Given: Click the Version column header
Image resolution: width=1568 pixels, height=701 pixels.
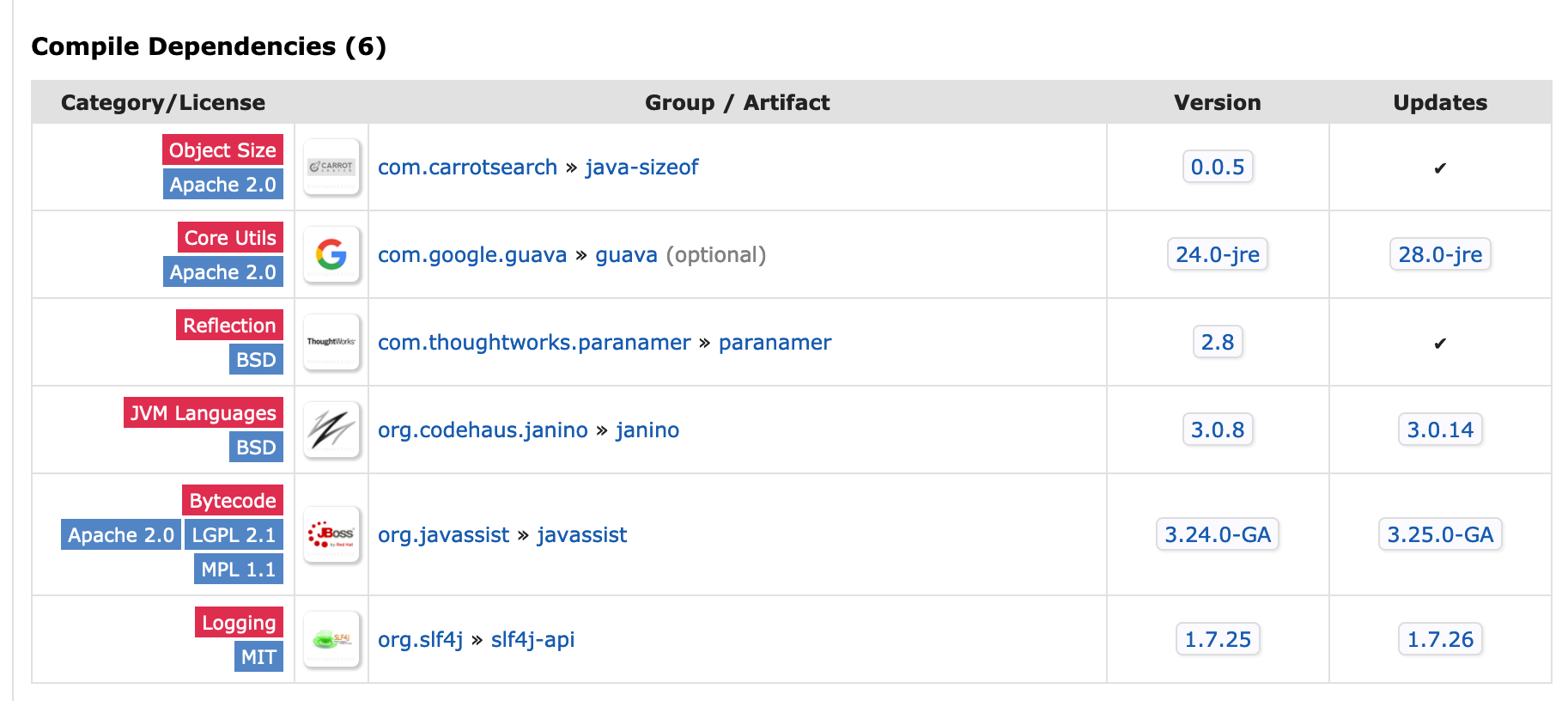Looking at the screenshot, I should (x=1217, y=102).
